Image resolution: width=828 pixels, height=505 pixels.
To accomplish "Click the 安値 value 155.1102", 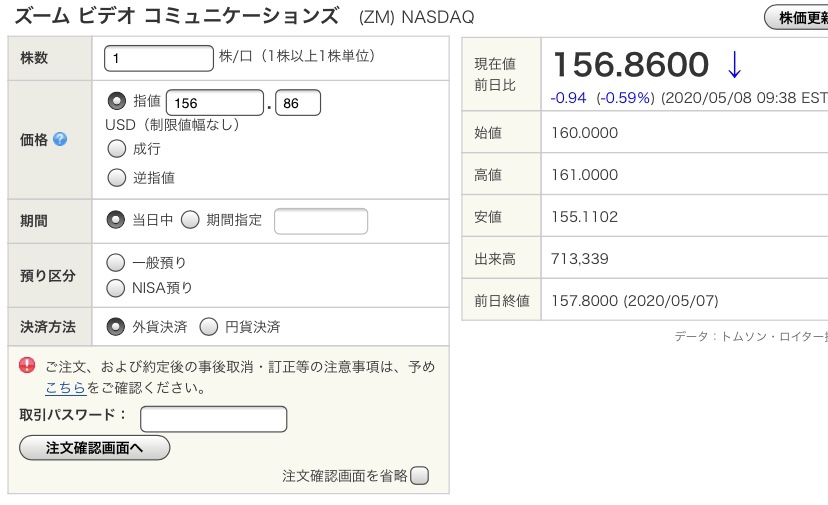I will 585,217.
